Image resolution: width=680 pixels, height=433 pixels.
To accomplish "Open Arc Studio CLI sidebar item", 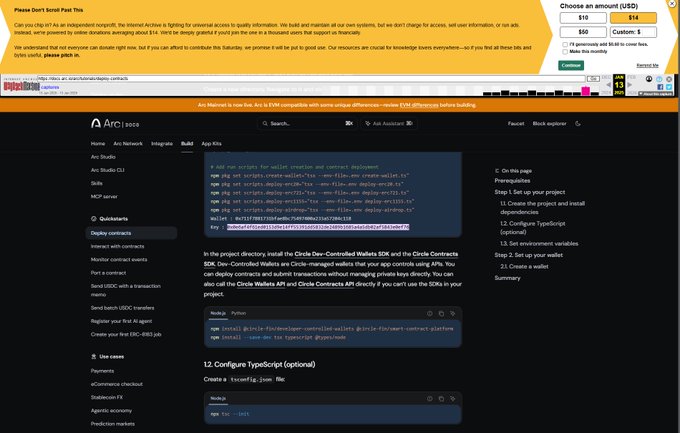I will (108, 170).
